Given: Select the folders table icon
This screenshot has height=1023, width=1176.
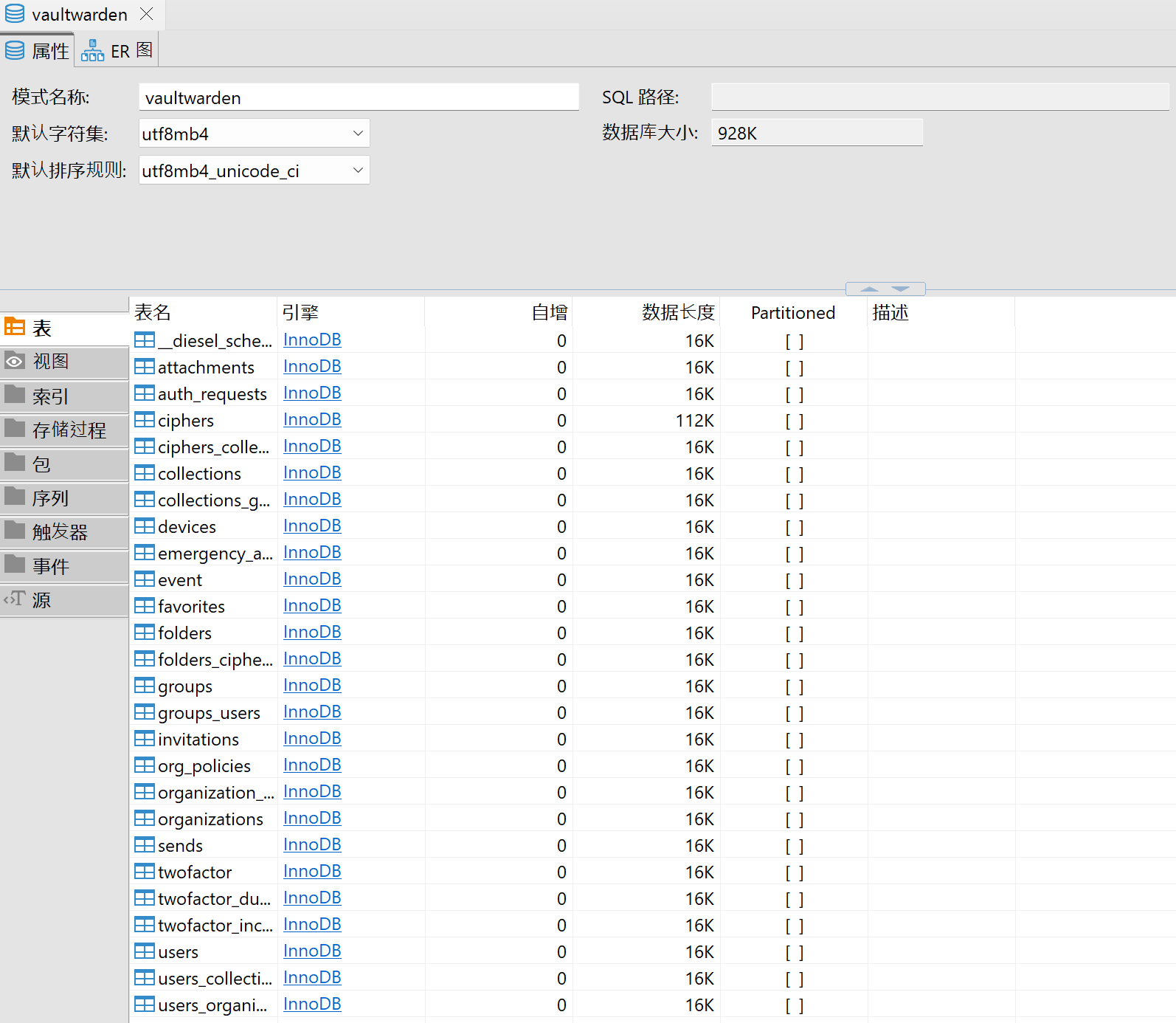Looking at the screenshot, I should (145, 633).
